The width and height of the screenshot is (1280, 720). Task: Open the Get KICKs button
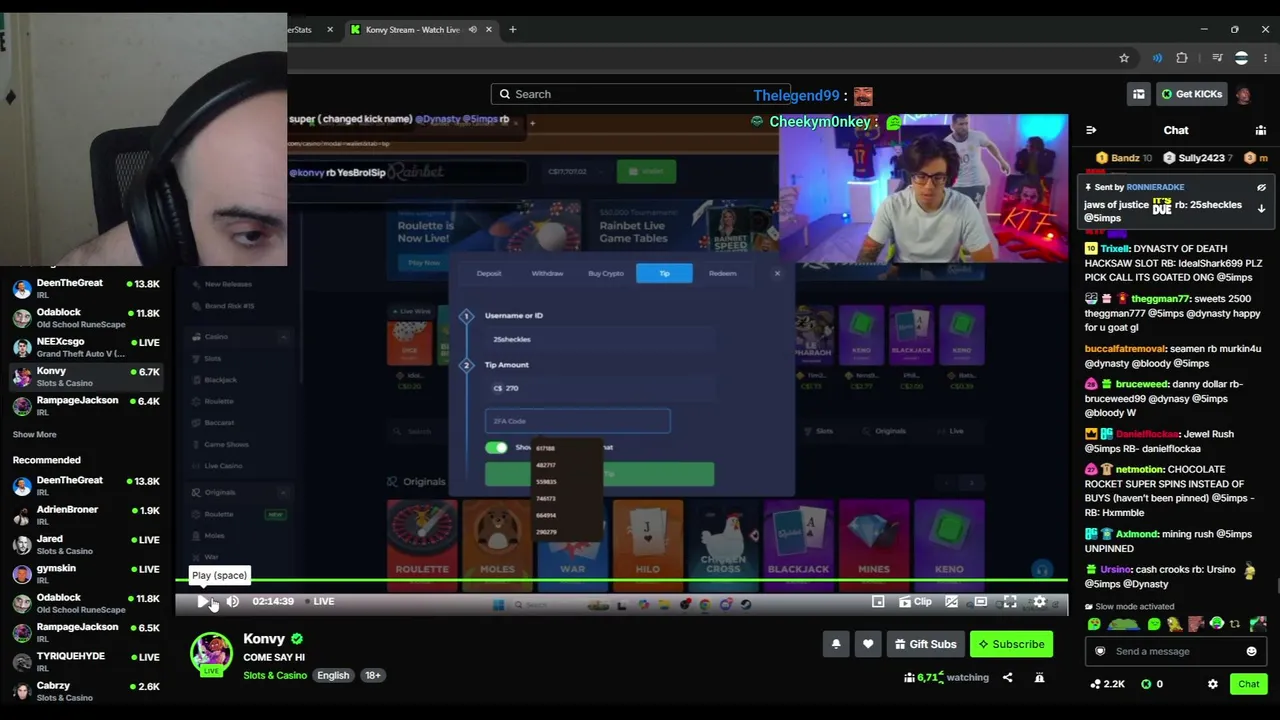coord(1190,94)
